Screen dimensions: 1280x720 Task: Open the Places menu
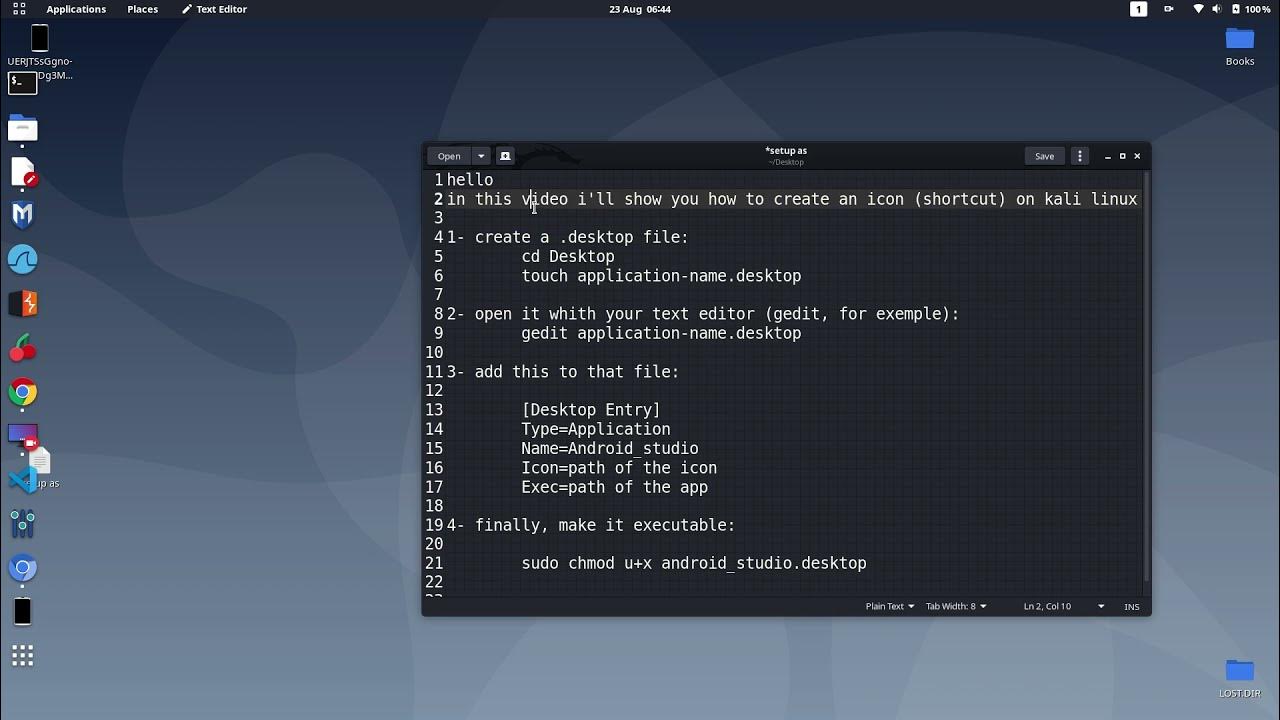tap(142, 9)
